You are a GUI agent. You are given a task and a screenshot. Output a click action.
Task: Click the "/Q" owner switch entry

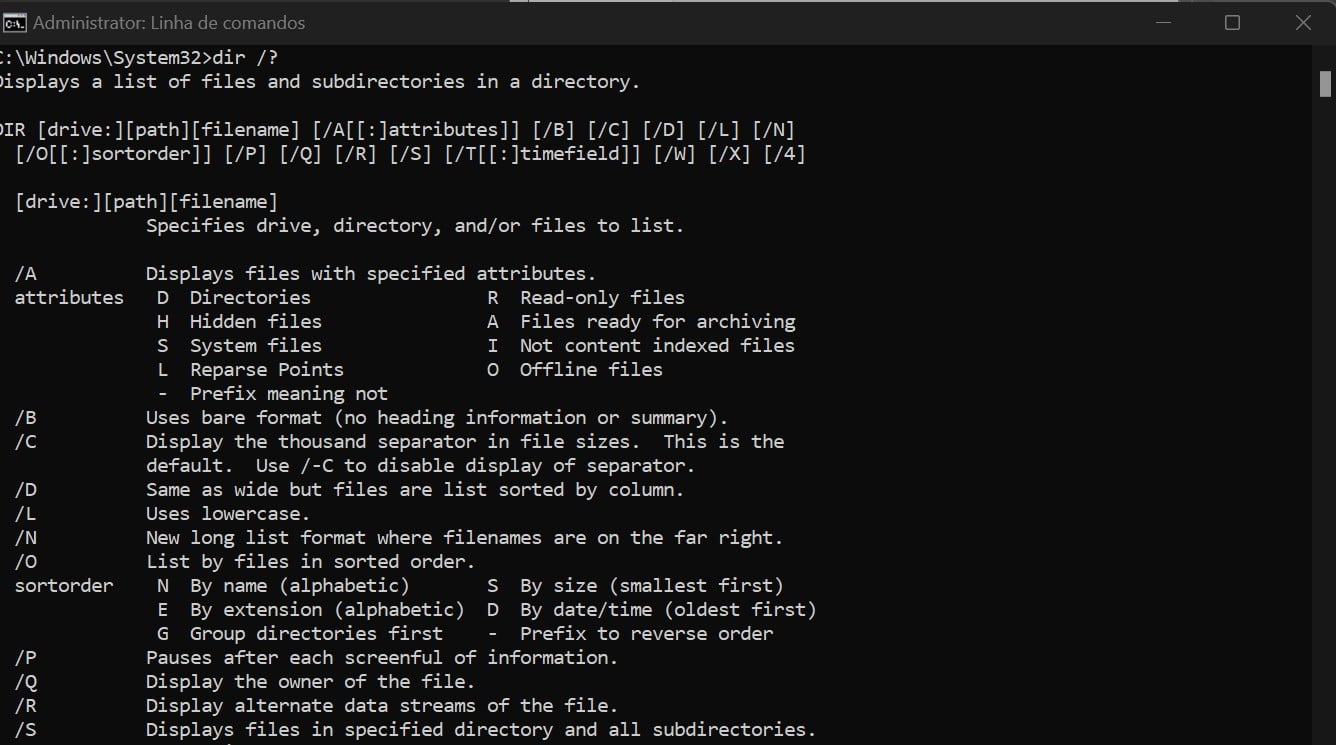click(26, 681)
